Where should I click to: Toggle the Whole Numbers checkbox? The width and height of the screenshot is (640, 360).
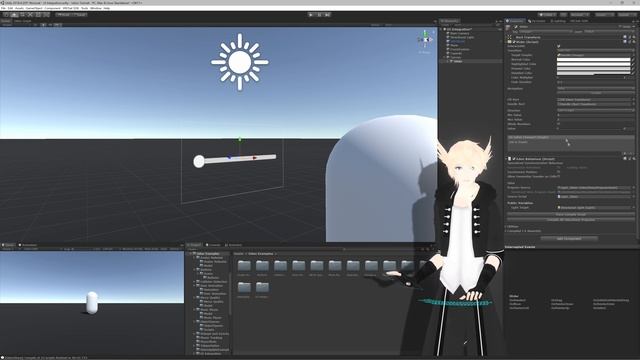pos(559,124)
